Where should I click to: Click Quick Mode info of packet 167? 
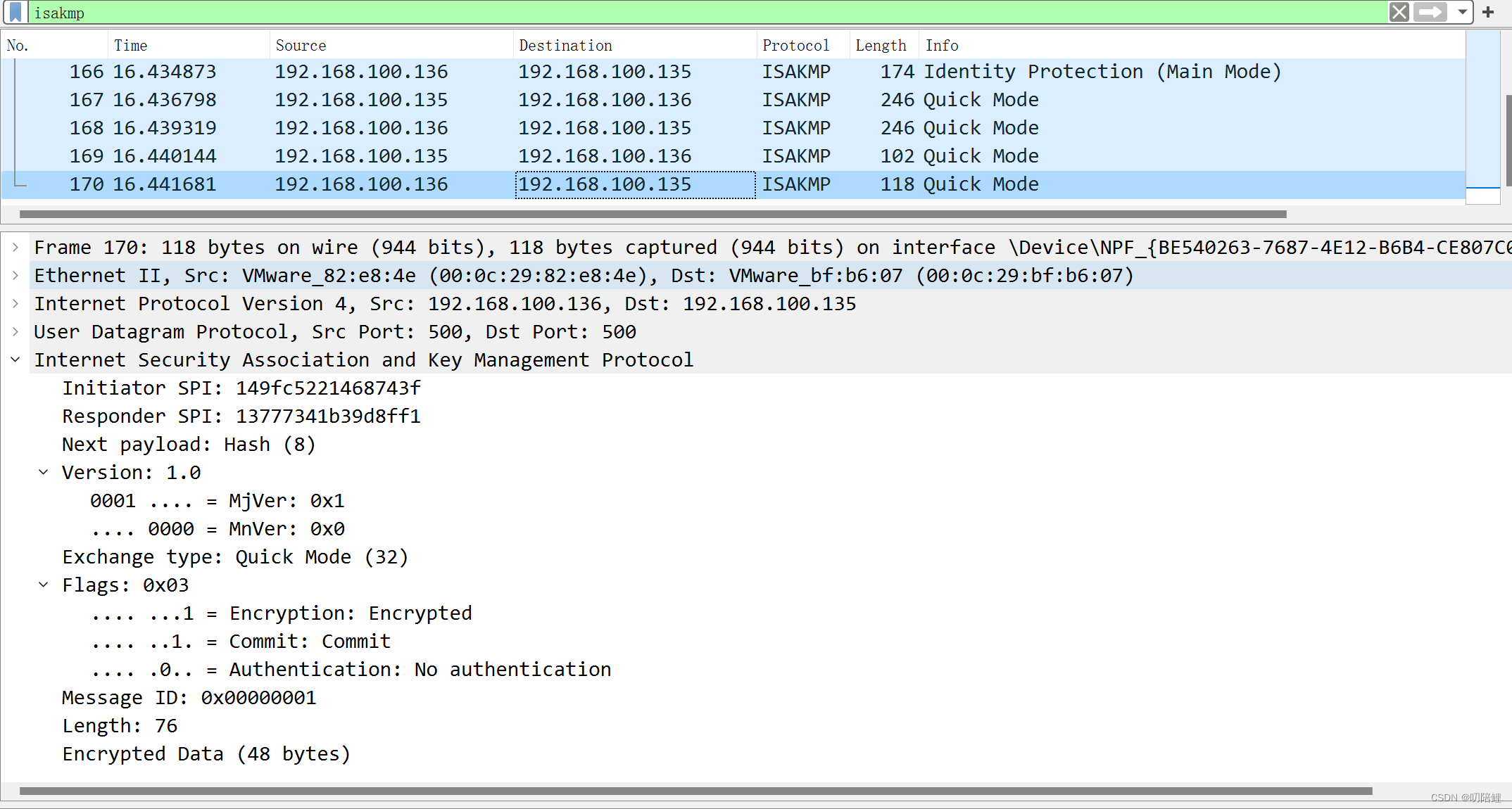(981, 100)
